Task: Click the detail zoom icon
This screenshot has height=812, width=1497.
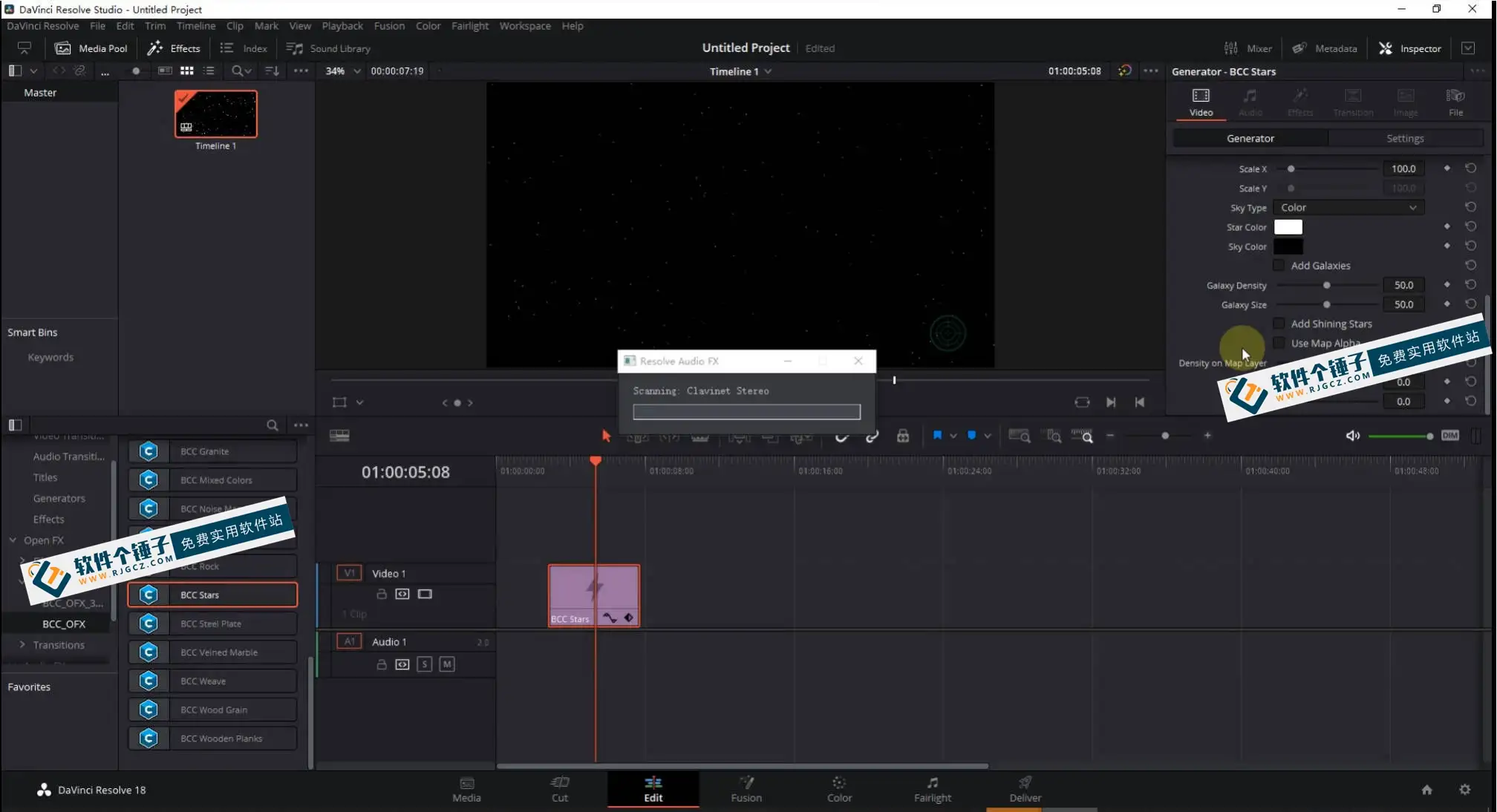Action: (1052, 436)
